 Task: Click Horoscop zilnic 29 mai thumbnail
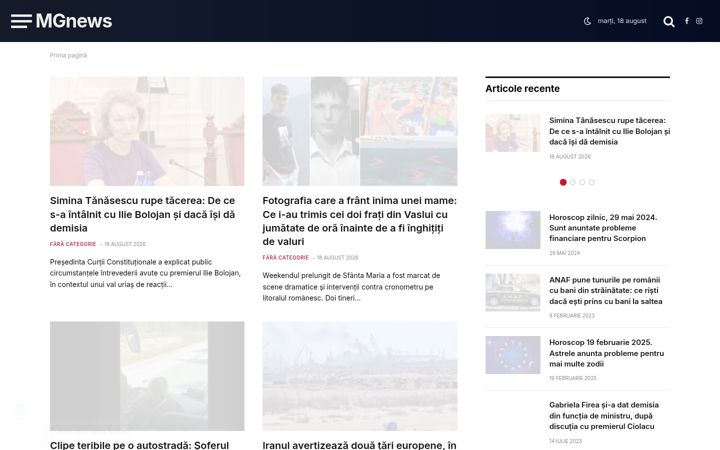coord(513,230)
